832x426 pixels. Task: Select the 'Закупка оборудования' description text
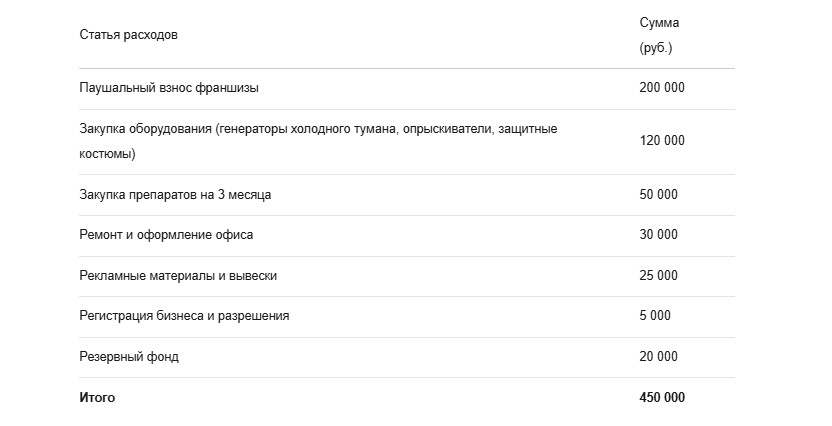[x=318, y=142]
